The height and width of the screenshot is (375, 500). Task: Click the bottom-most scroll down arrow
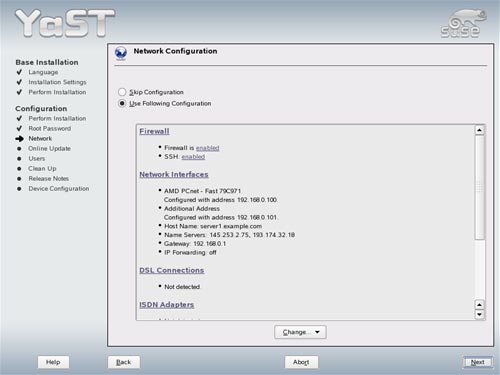pos(479,314)
